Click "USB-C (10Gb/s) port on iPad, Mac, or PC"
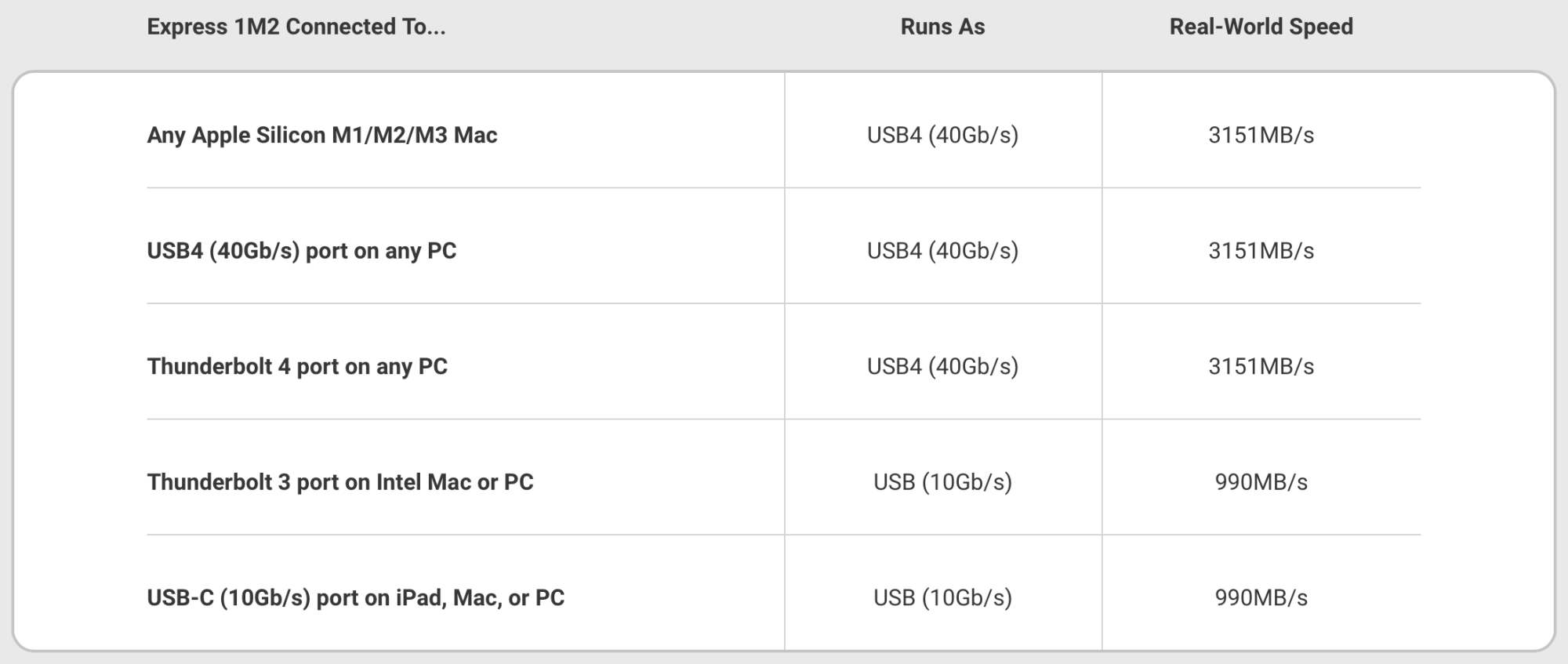 pyautogui.click(x=355, y=598)
